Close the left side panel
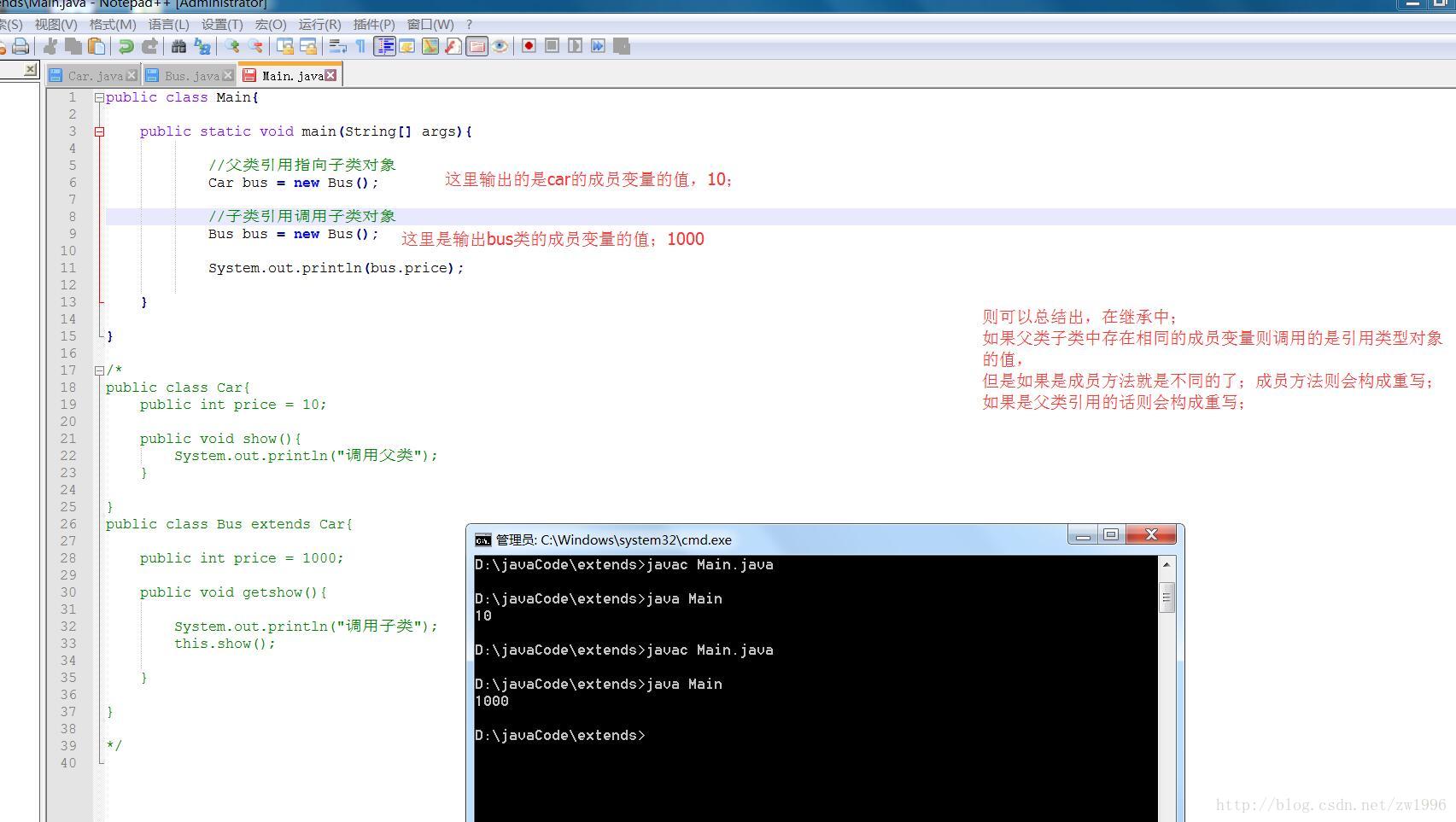 coord(30,69)
